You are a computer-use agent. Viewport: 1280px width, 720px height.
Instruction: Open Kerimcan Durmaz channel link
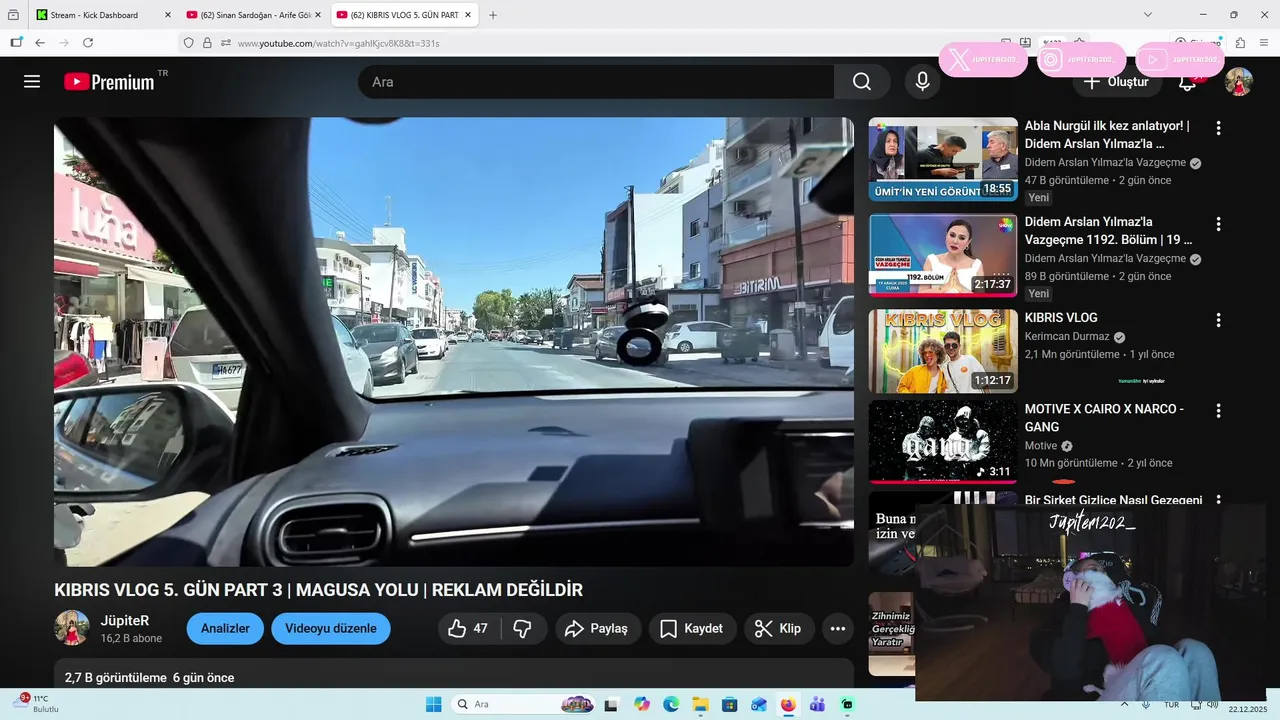pyautogui.click(x=1067, y=337)
